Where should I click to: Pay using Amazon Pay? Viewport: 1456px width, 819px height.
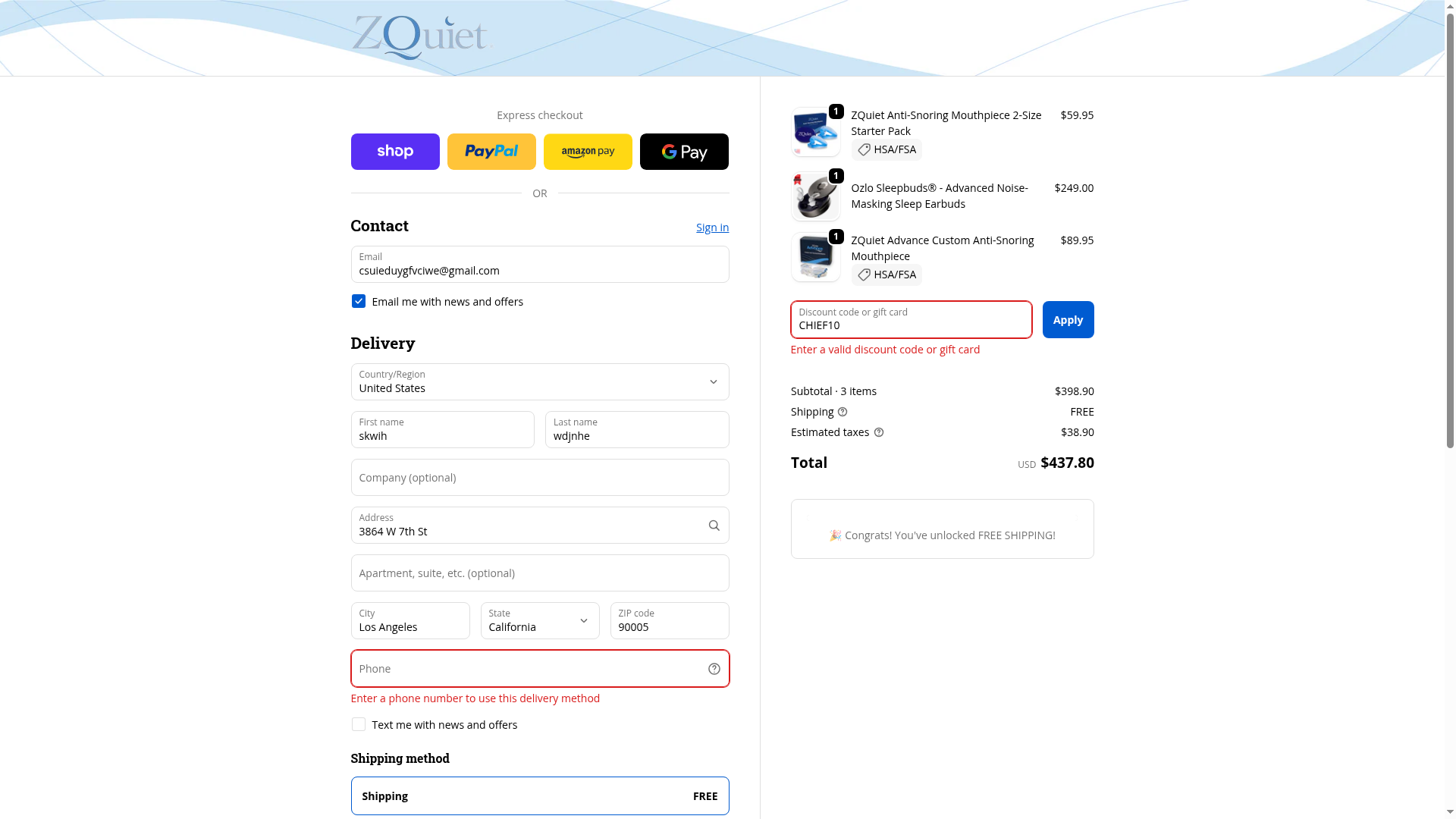click(588, 152)
